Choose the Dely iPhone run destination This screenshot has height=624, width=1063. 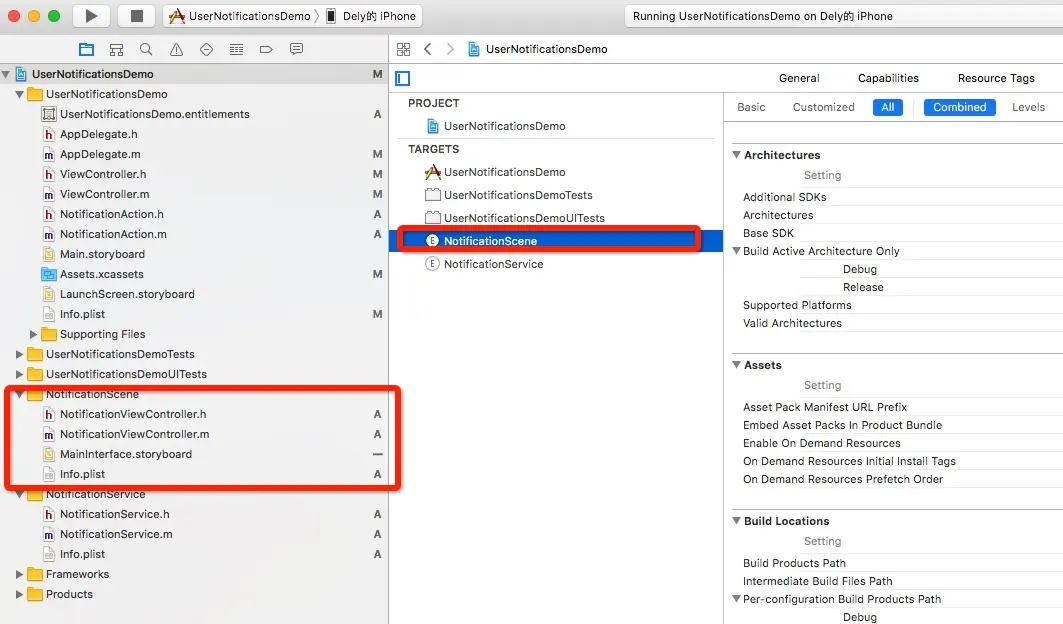tap(372, 16)
